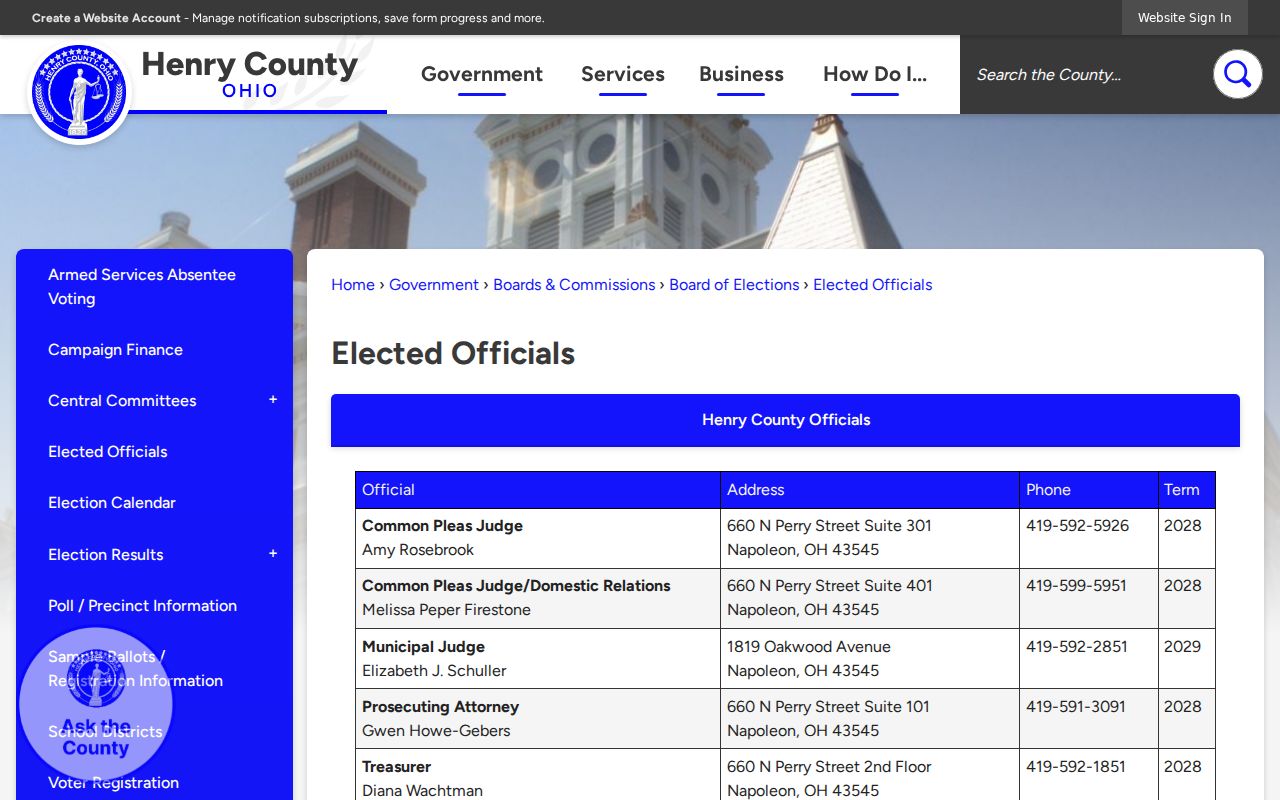Click the Treasurer title in the table

coord(396,767)
